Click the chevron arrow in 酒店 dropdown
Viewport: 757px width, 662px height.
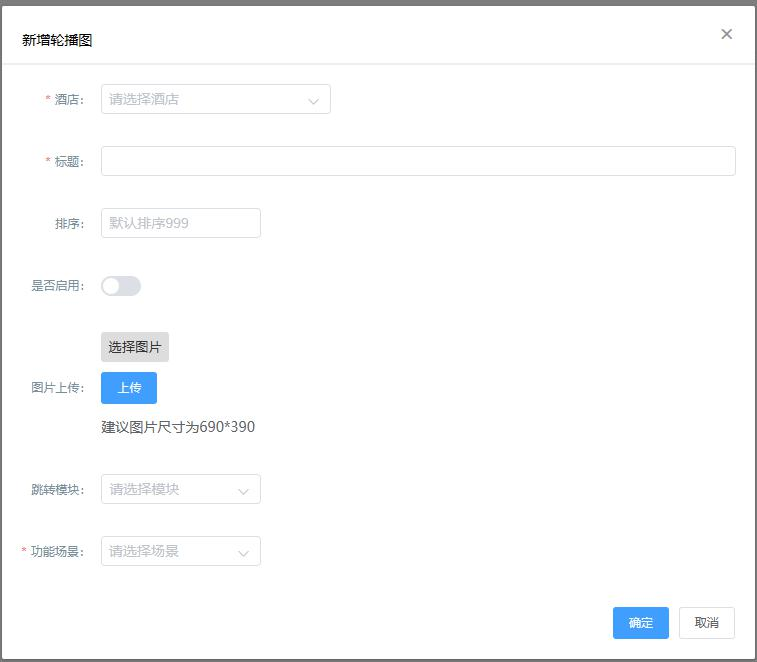pyautogui.click(x=313, y=100)
